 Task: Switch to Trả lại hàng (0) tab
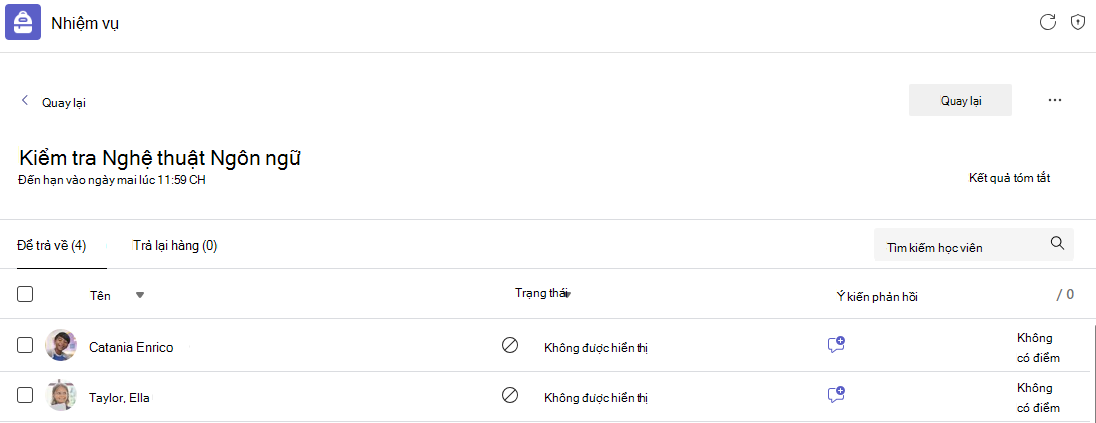click(175, 245)
